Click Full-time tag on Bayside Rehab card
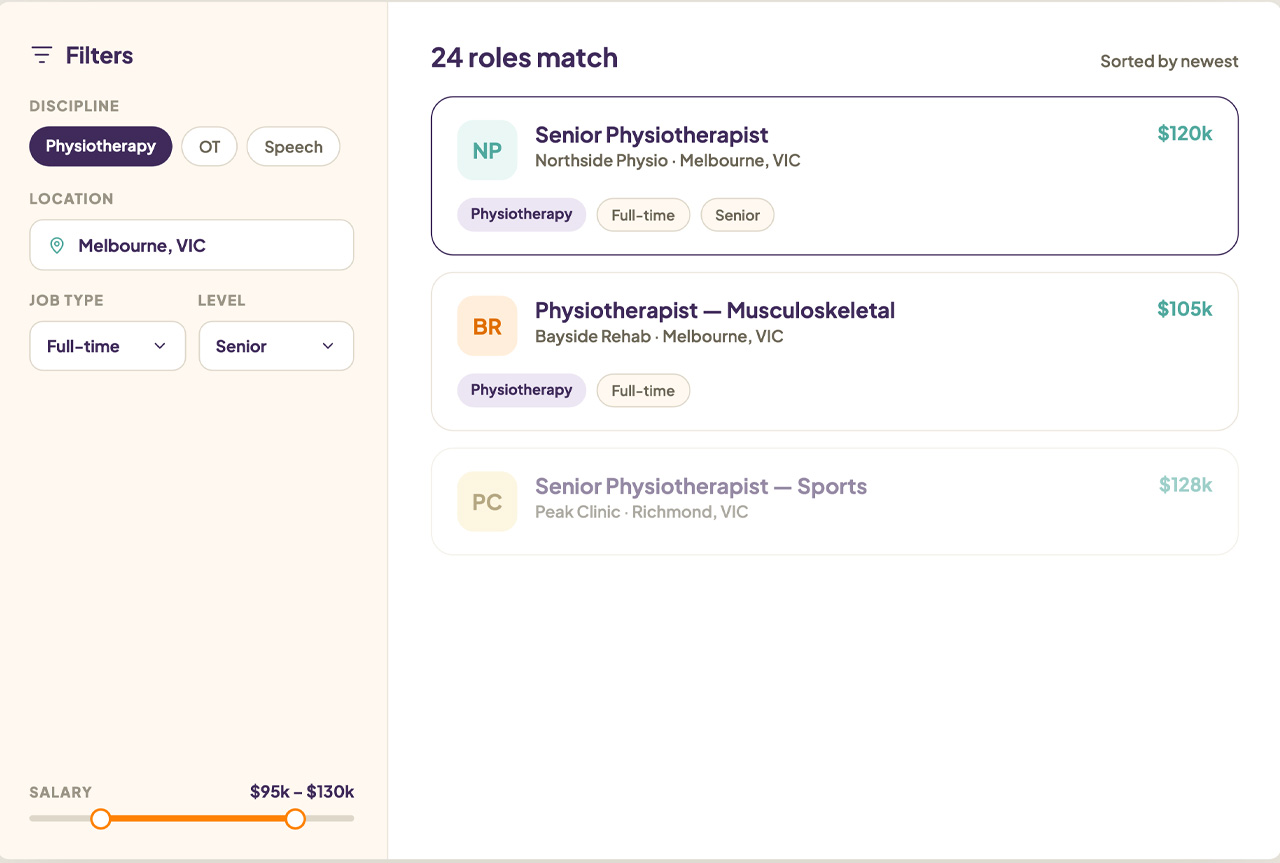1280x863 pixels. tap(643, 391)
